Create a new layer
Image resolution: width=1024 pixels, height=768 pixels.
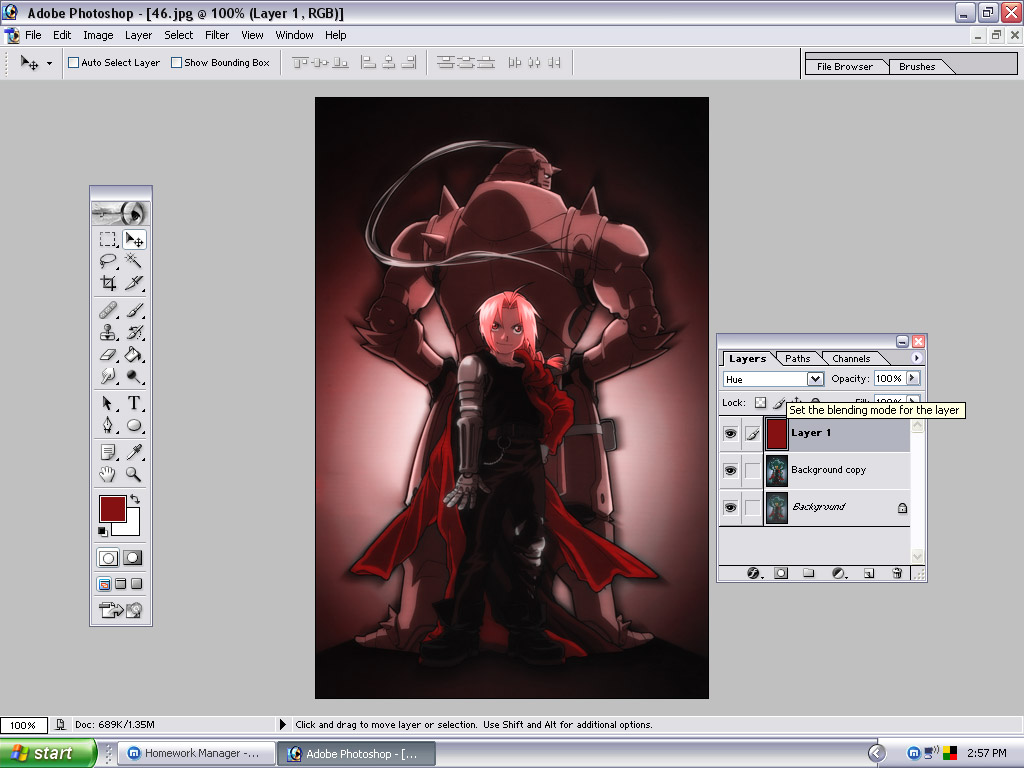click(869, 573)
